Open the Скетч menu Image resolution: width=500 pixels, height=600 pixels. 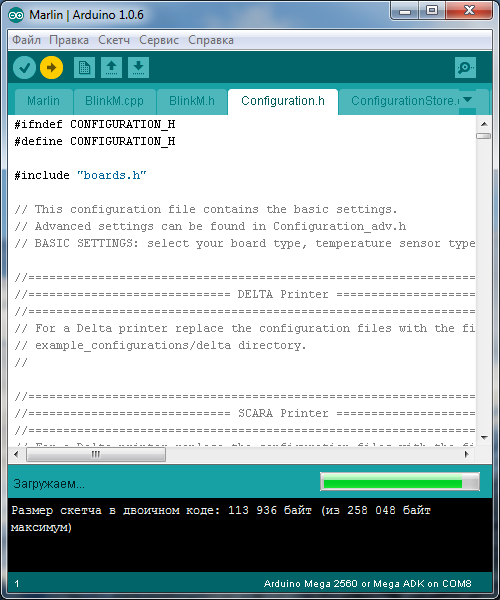click(x=114, y=40)
